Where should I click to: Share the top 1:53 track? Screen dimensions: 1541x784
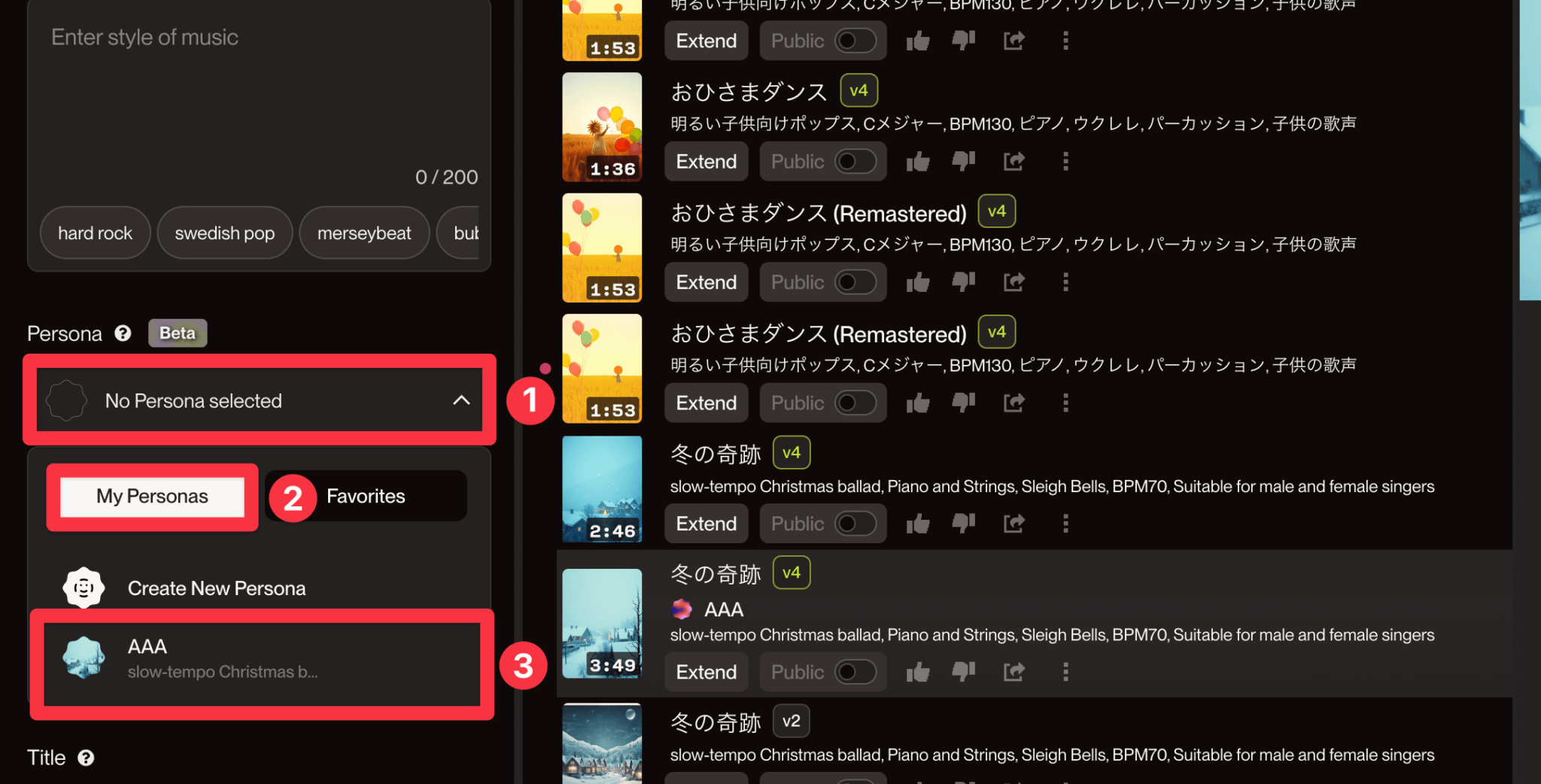pyautogui.click(x=1014, y=41)
